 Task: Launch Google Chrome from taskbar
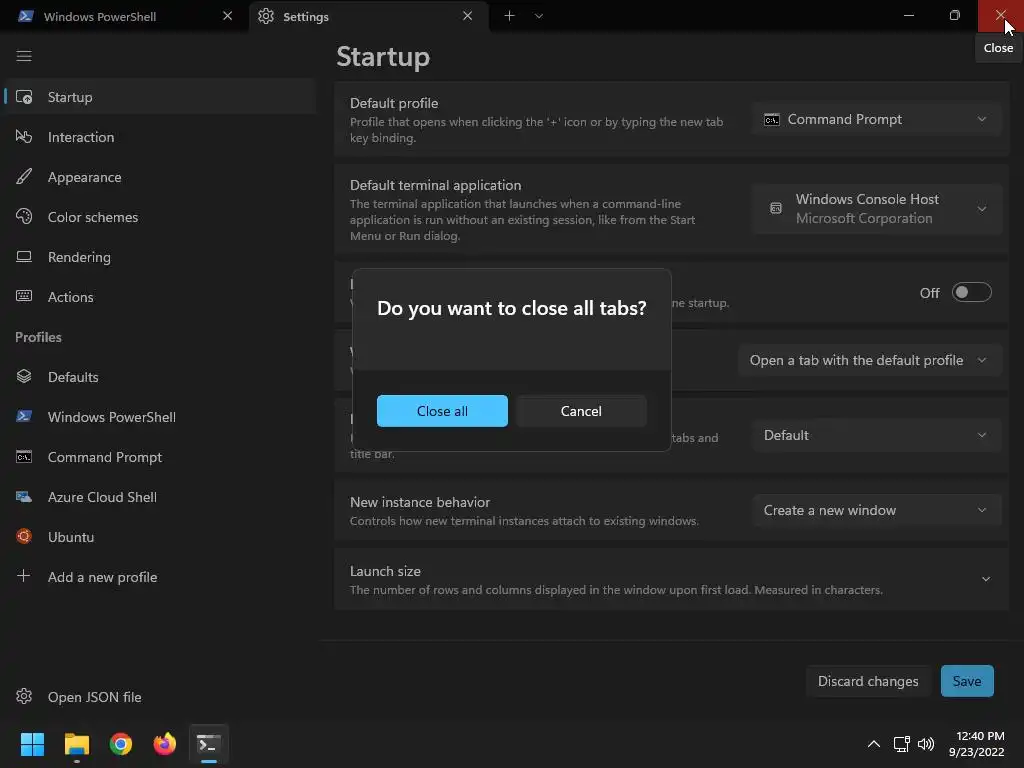click(x=121, y=744)
